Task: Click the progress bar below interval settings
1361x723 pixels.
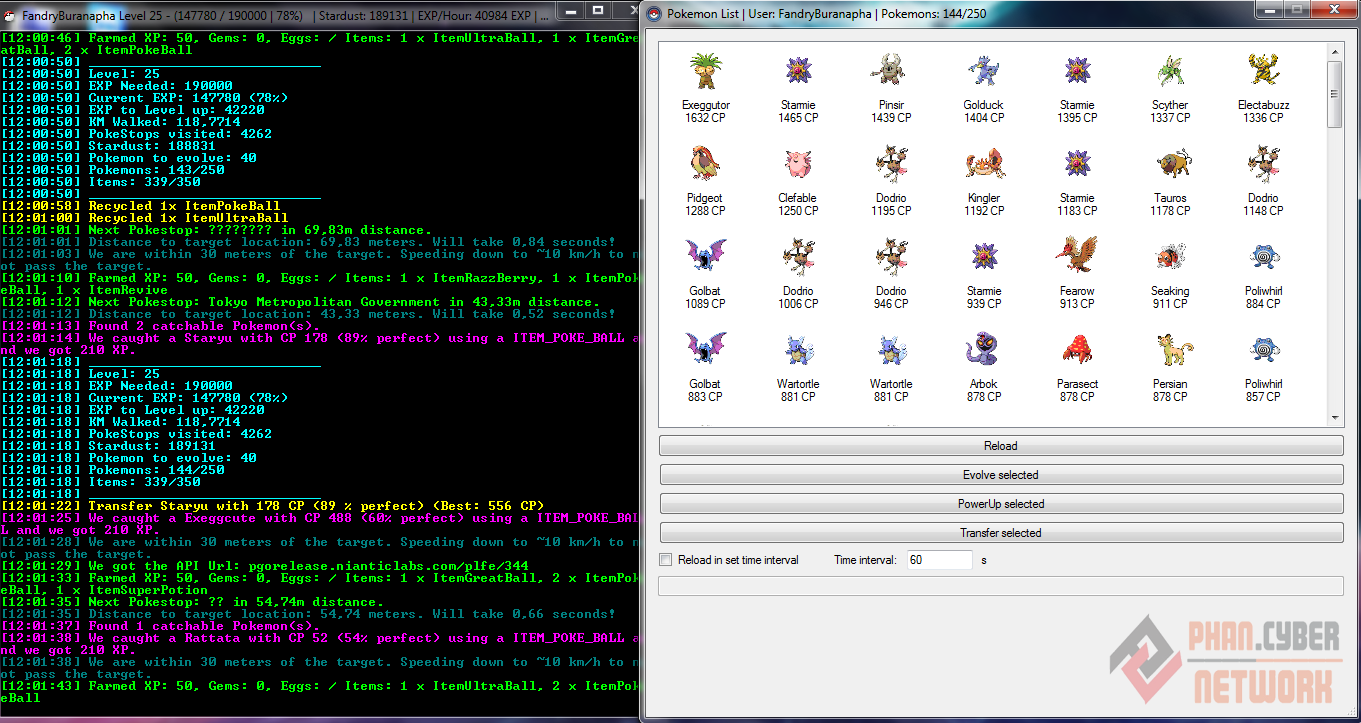Action: point(1000,586)
